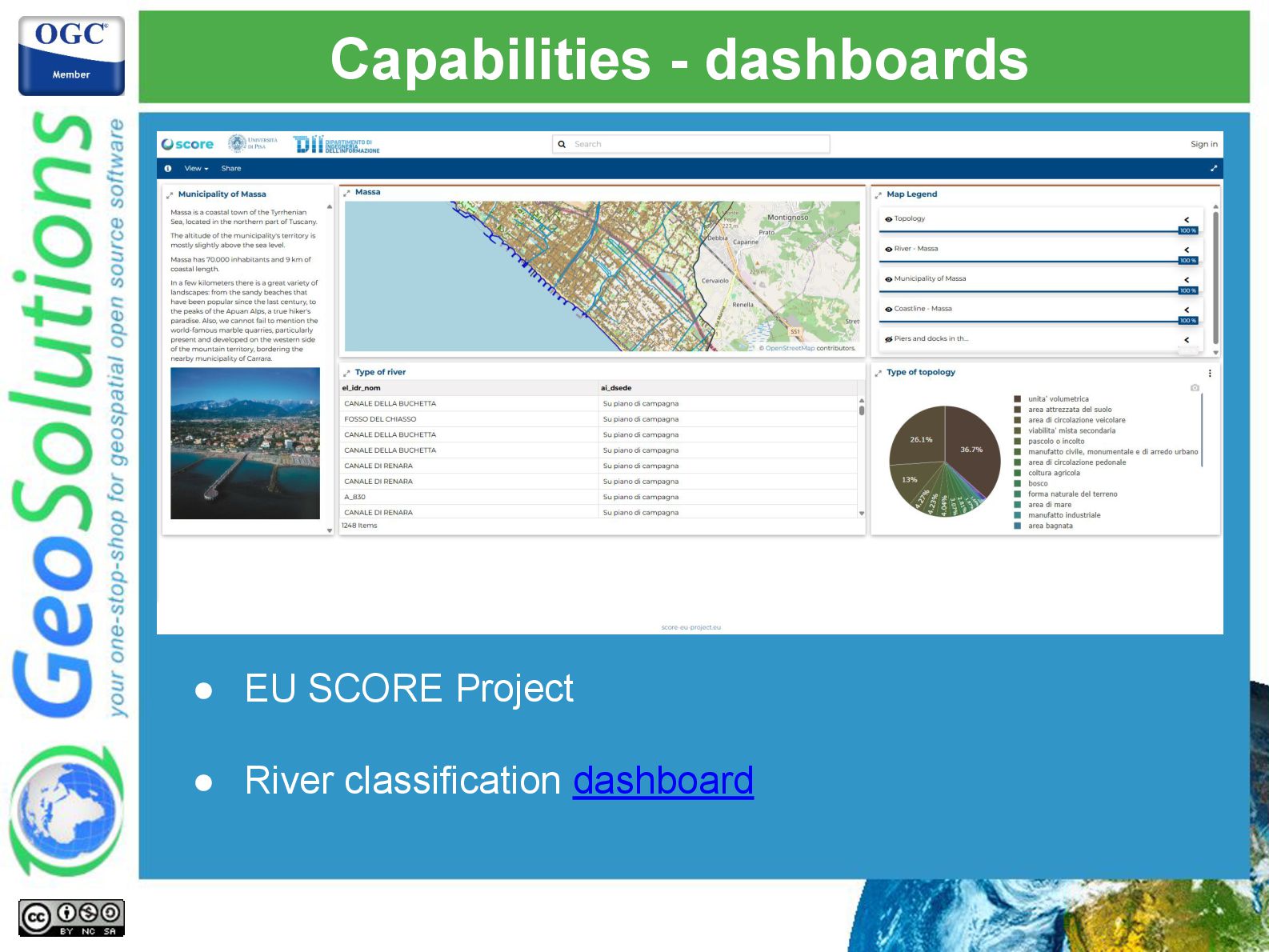Toggle fullscreen with the expand icon in blue toolbar
Image resolution: width=1269 pixels, height=952 pixels.
[1214, 168]
